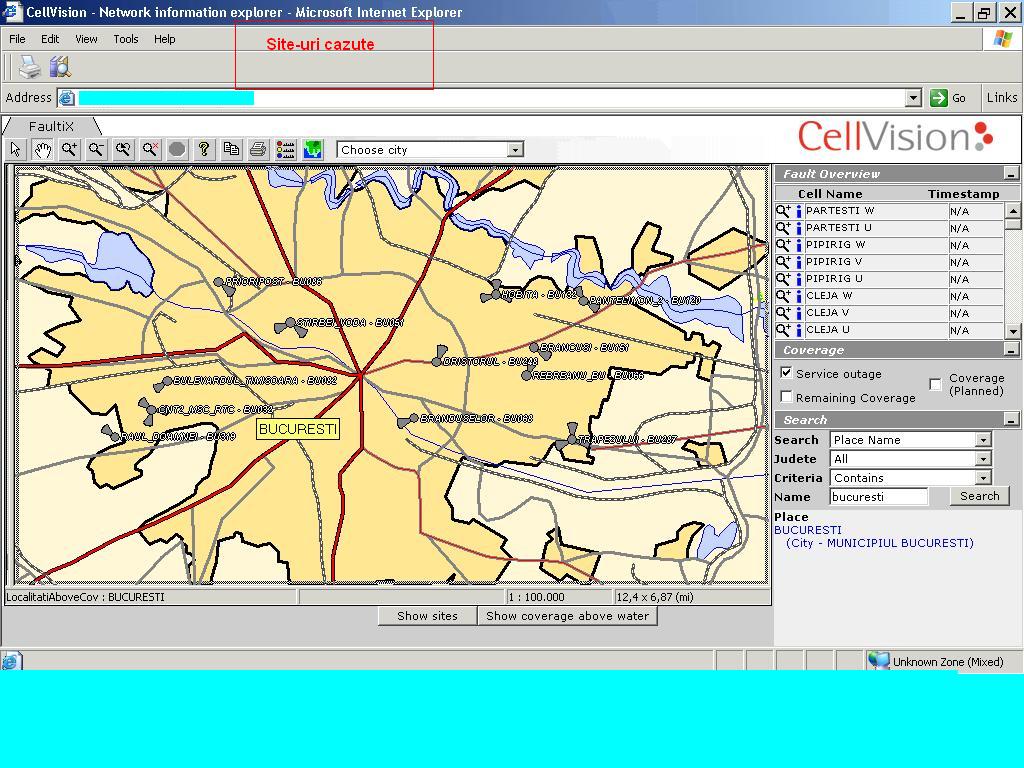The width and height of the screenshot is (1024, 768).
Task: Click the browser print preview icon
Action: (x=60, y=67)
